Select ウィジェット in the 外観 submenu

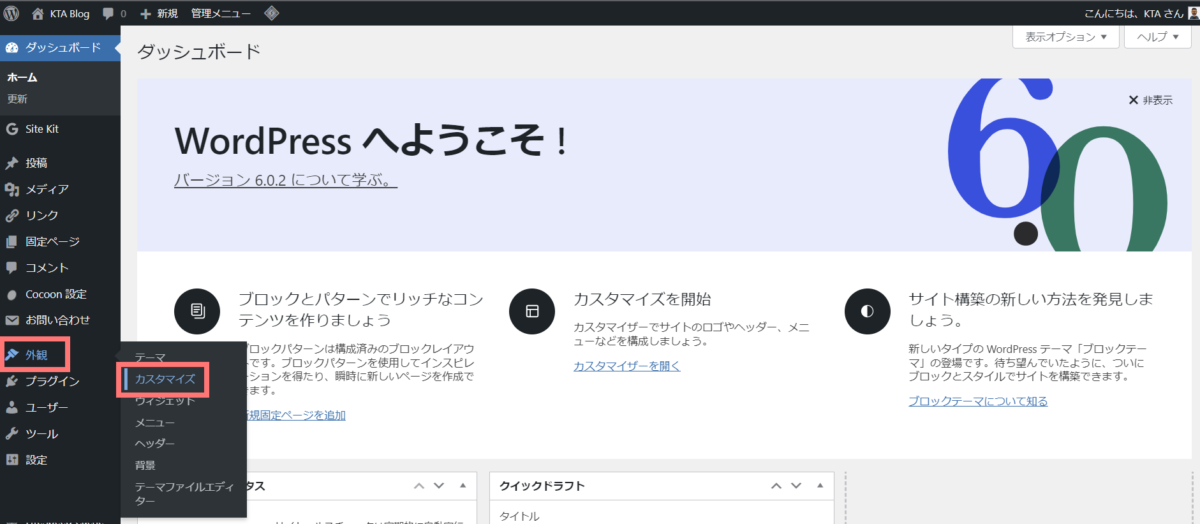[x=165, y=400]
